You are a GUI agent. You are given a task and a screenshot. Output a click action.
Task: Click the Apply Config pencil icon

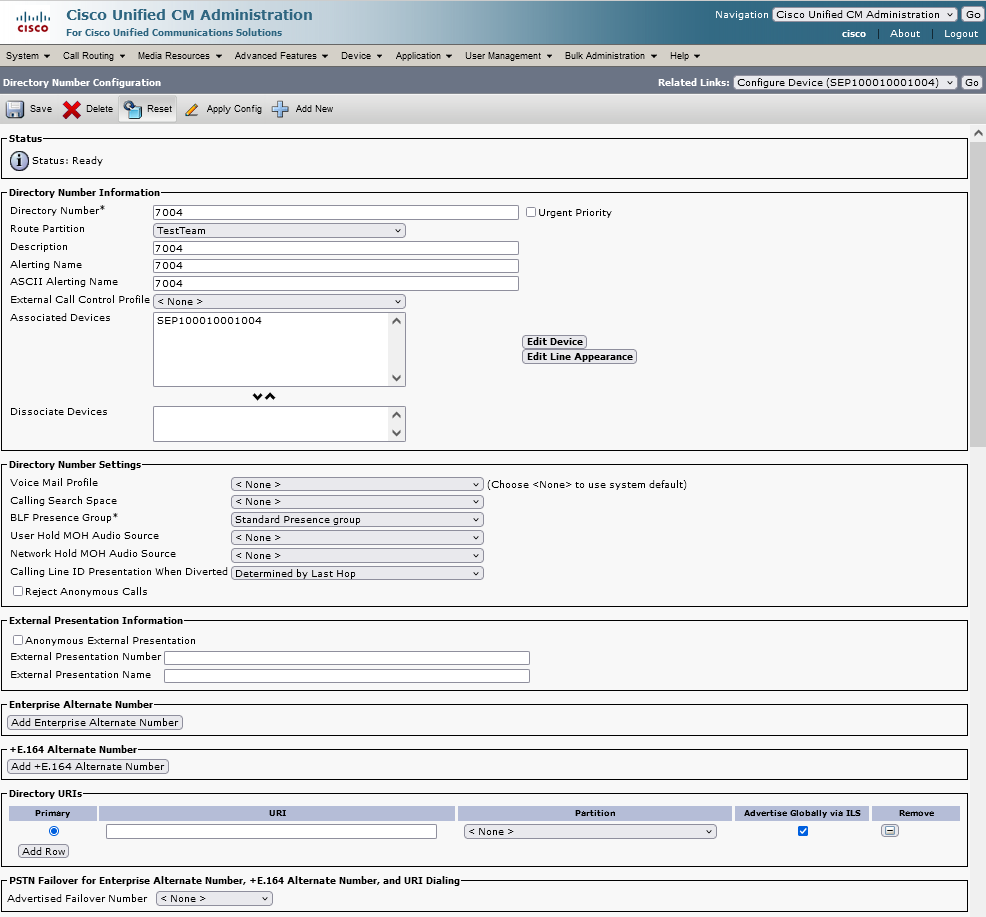tap(192, 109)
